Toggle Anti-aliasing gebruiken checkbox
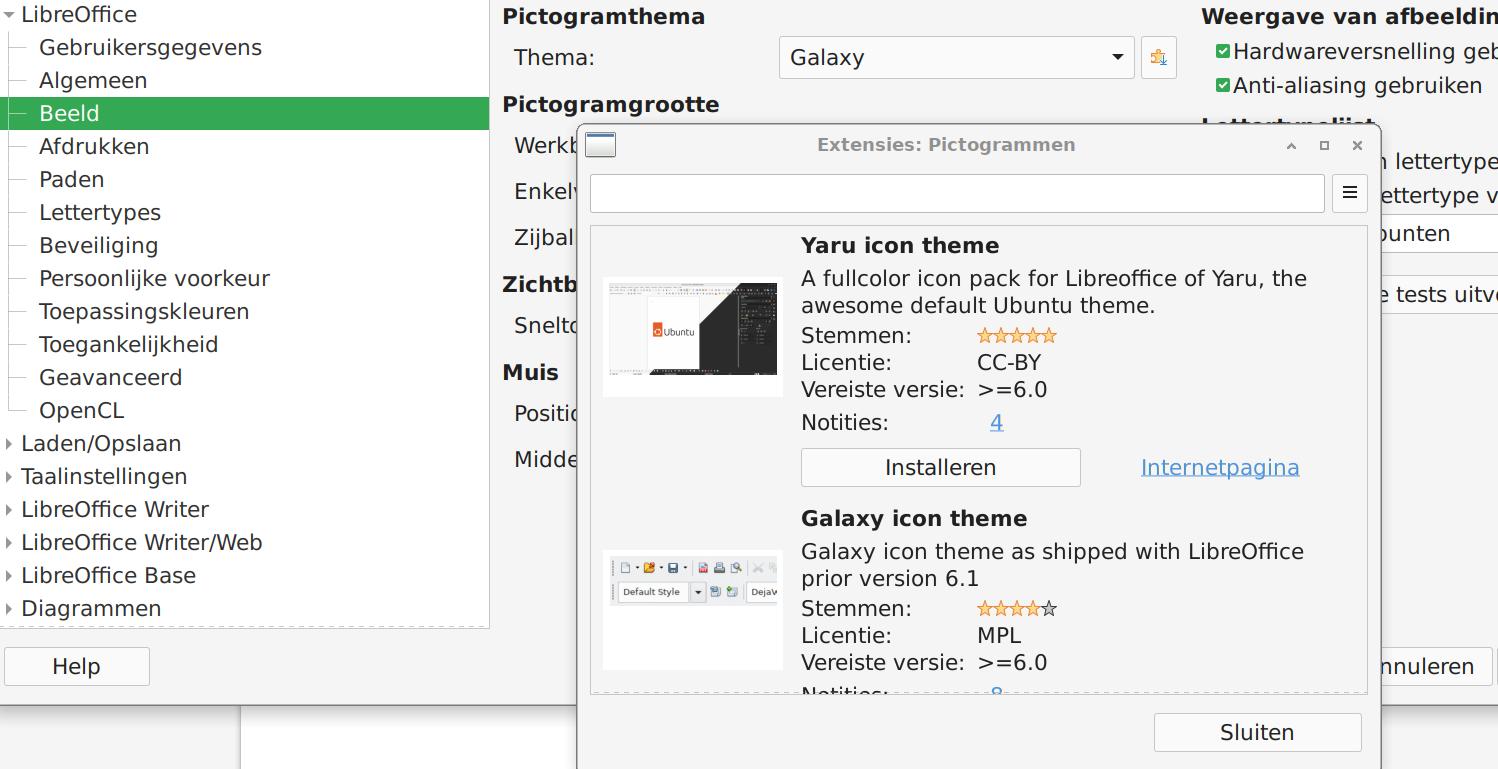Screen dimensions: 1498x769 [x=1222, y=85]
